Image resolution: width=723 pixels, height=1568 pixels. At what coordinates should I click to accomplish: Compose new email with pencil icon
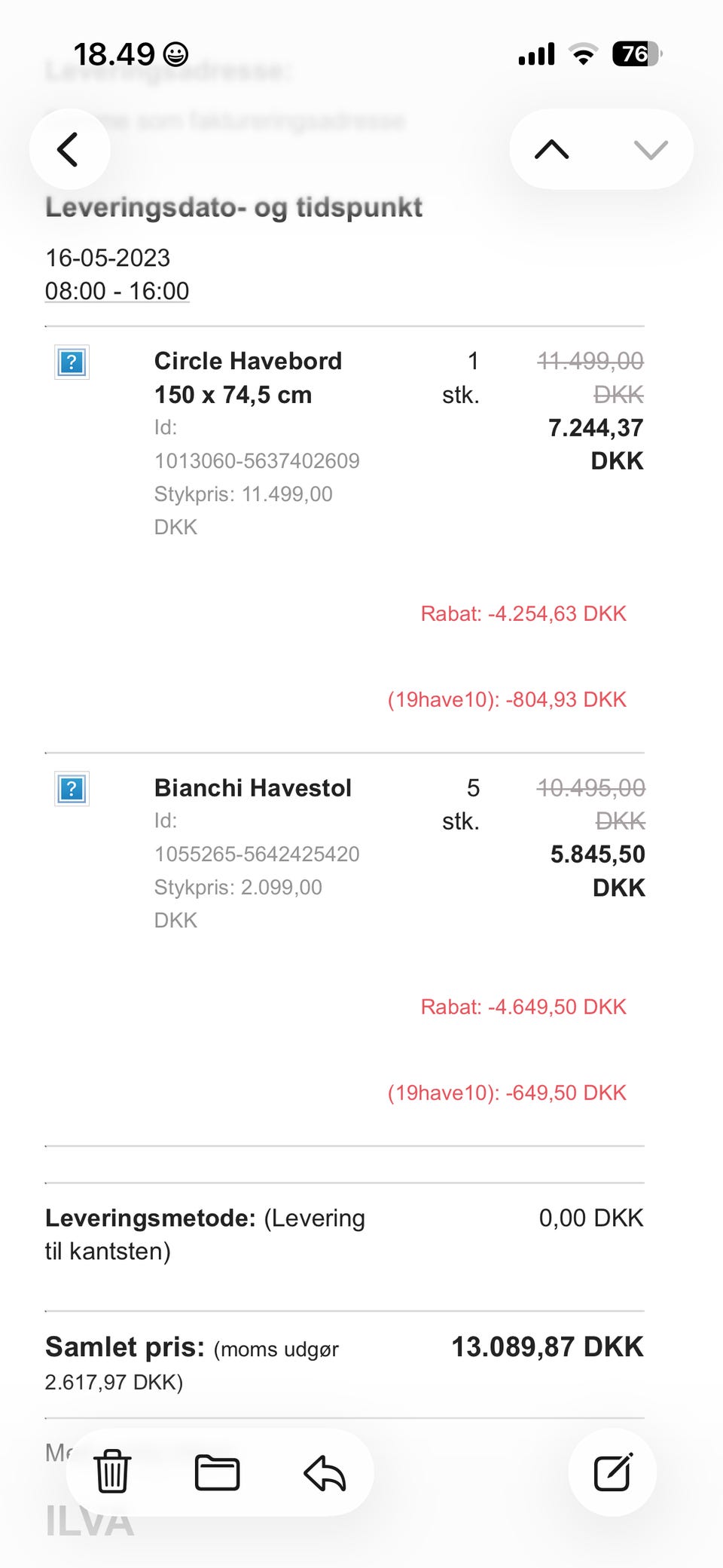pyautogui.click(x=612, y=1472)
